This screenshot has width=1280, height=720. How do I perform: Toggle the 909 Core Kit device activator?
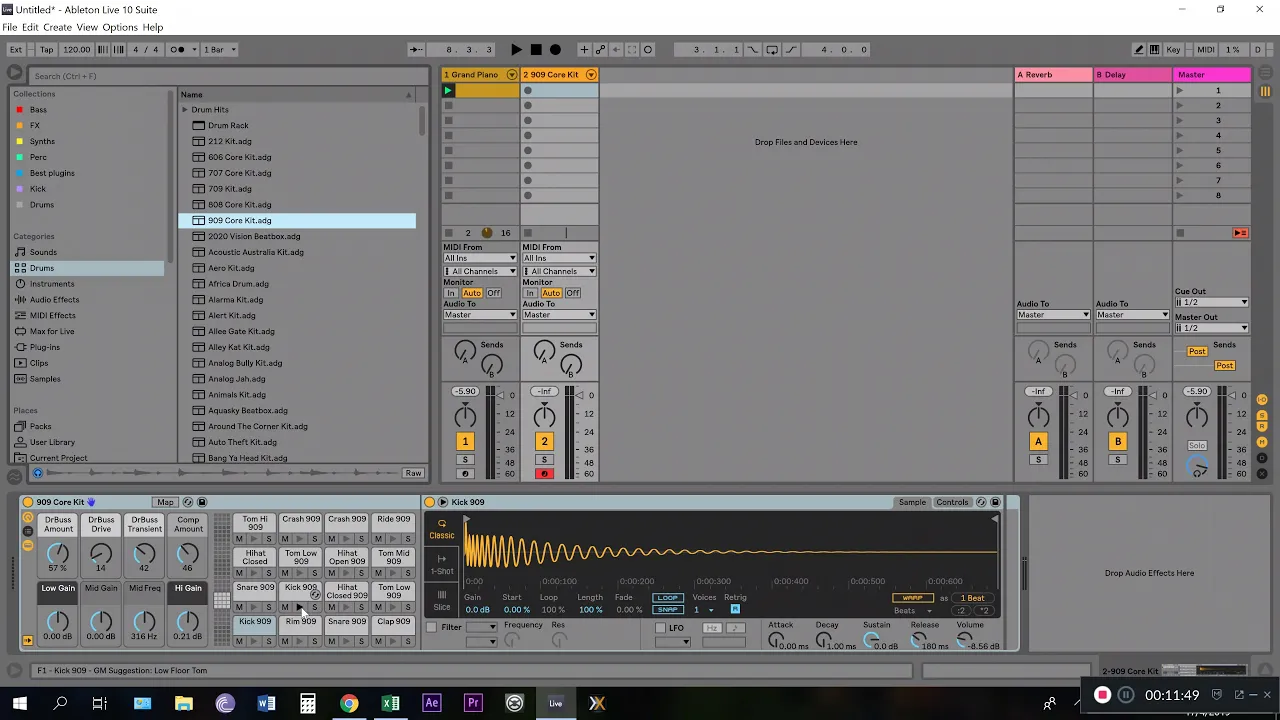28,502
